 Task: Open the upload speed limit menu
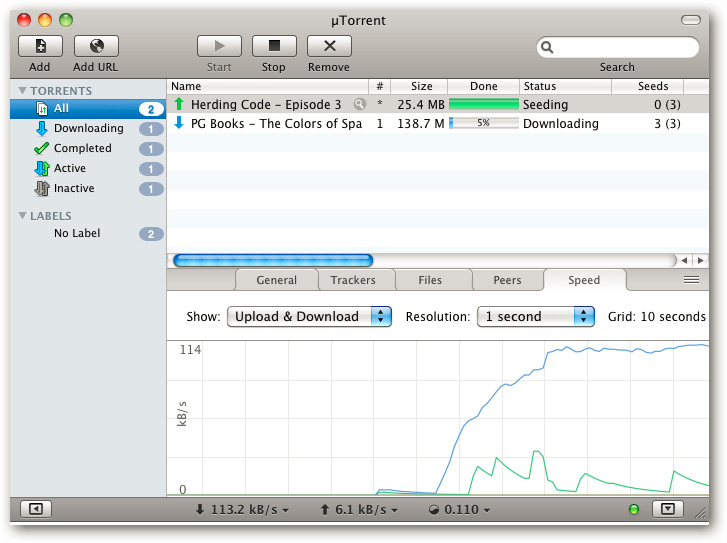359,510
